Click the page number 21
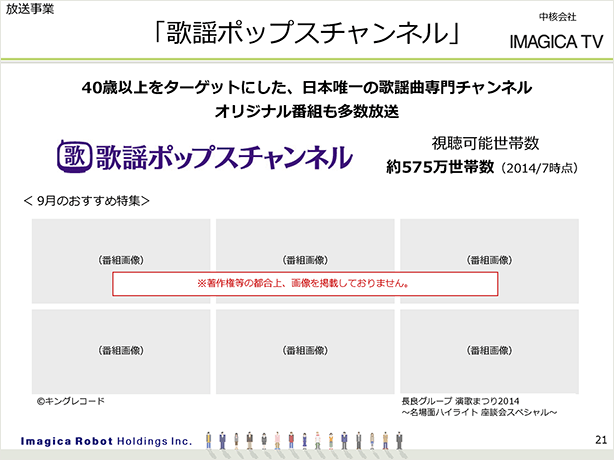Screen dimensions: 614x460 click(x=601, y=440)
